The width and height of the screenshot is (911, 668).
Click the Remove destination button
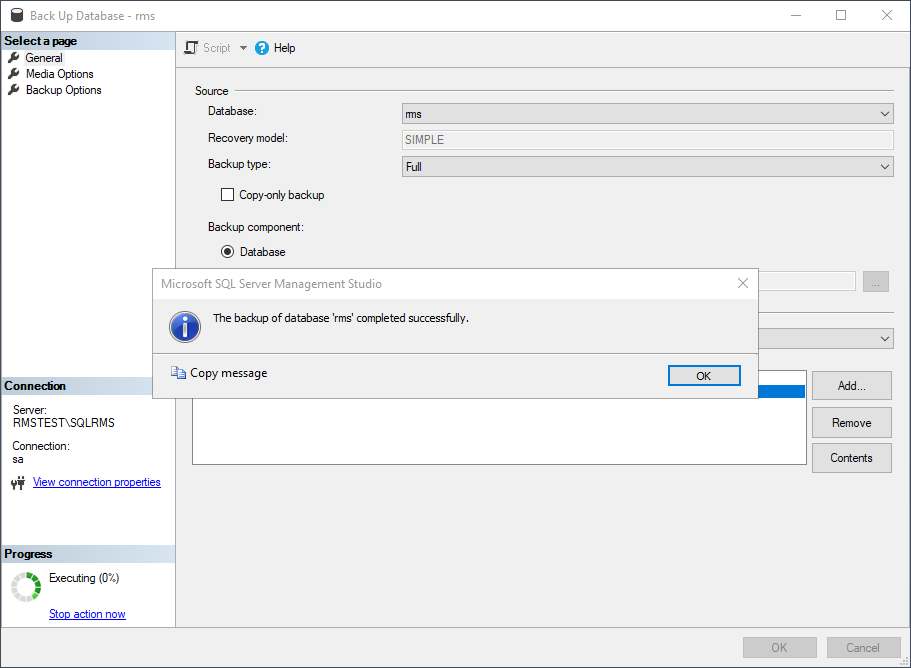(x=851, y=423)
